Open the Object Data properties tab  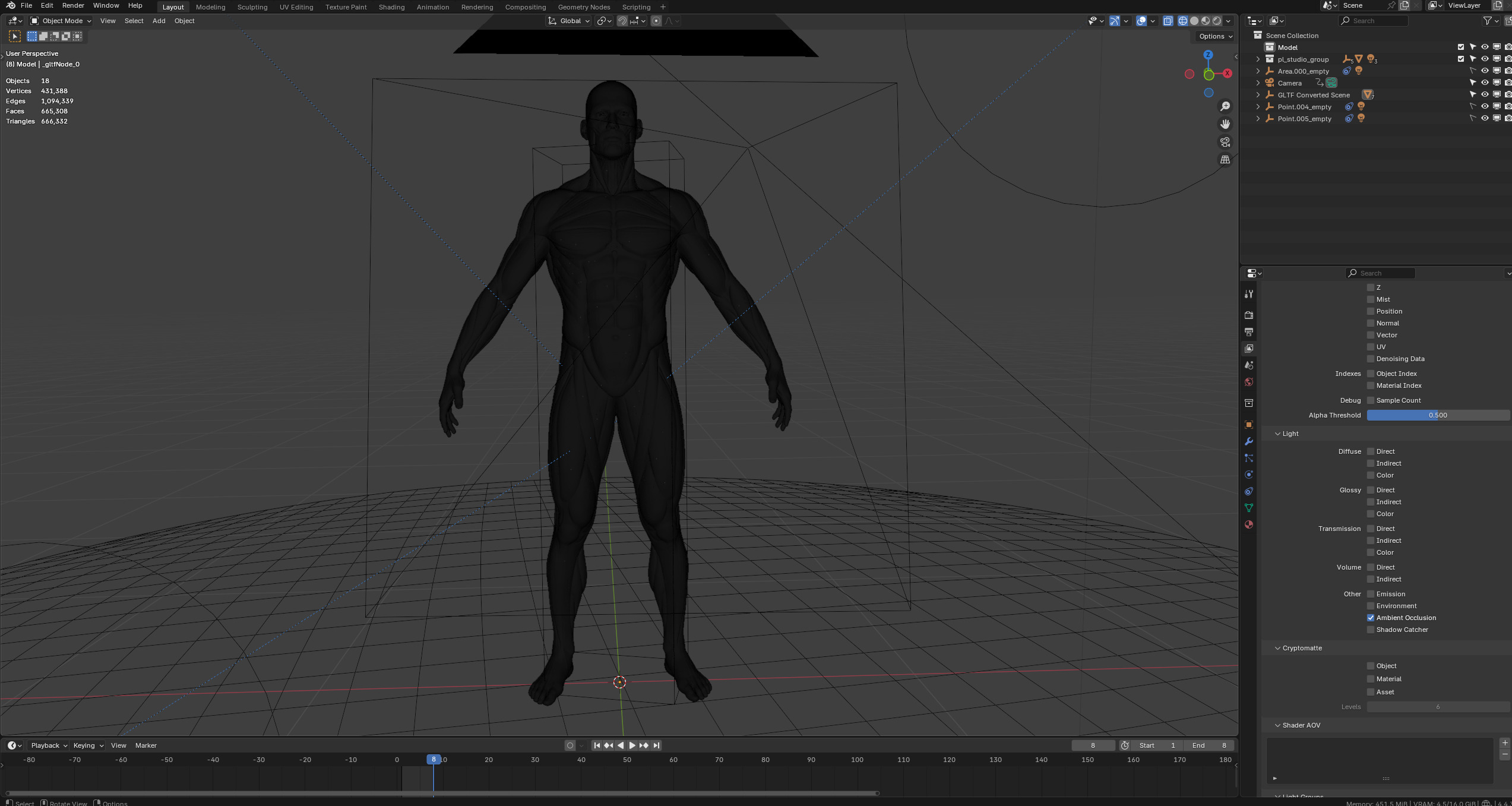1249,507
